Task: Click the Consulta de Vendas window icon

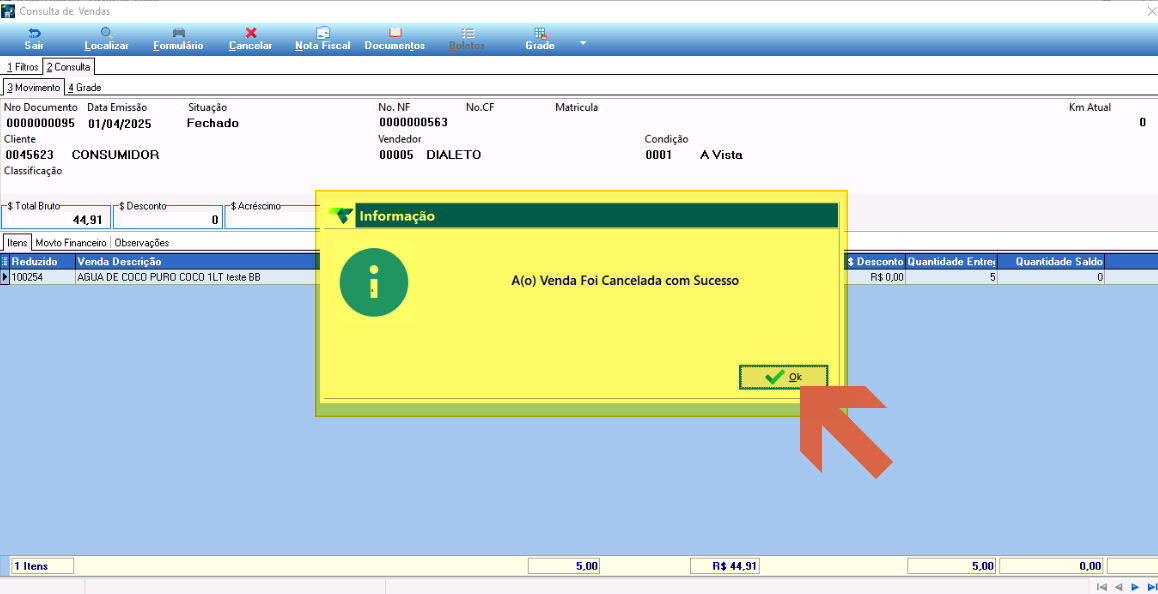Action: click(8, 11)
